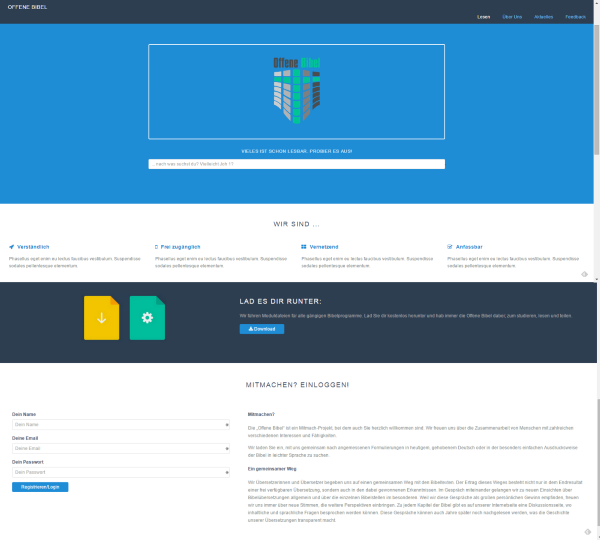600x540 pixels.
Task: Click the OFFENE BIBEL brand title link
Action: pyautogui.click(x=27, y=6)
